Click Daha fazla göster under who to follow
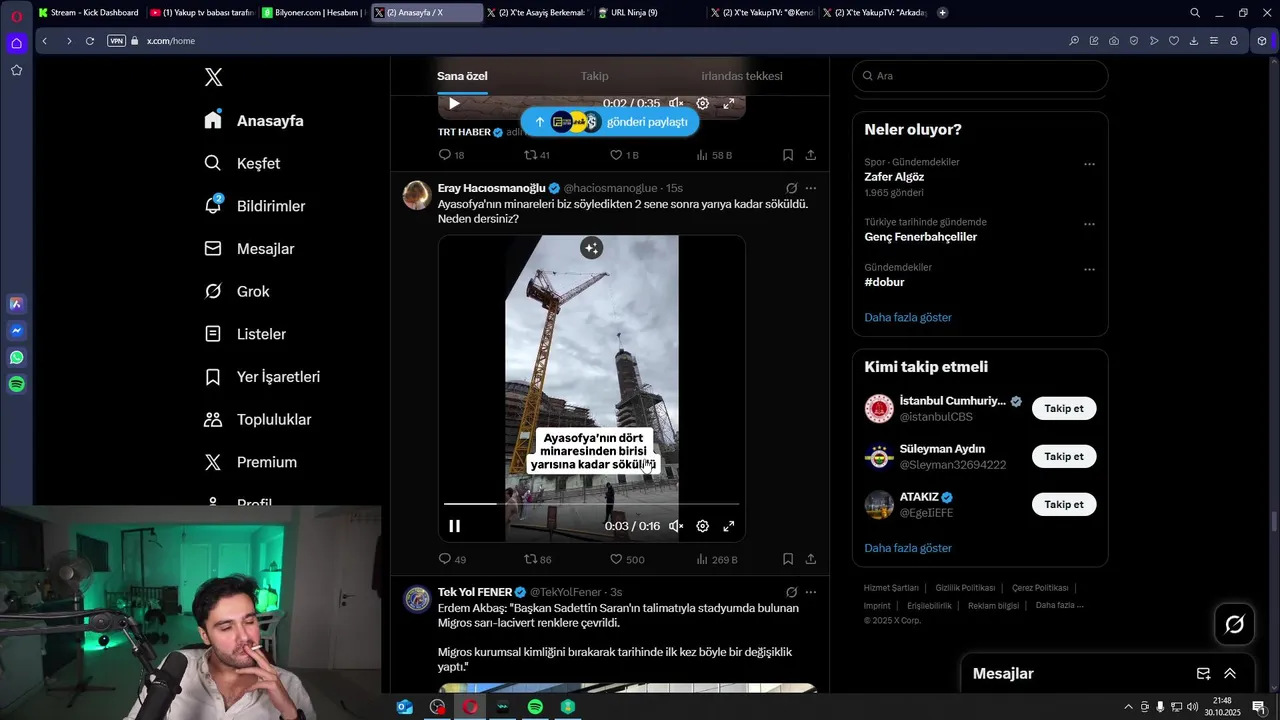Screen dimensions: 1280x720 point(908,548)
